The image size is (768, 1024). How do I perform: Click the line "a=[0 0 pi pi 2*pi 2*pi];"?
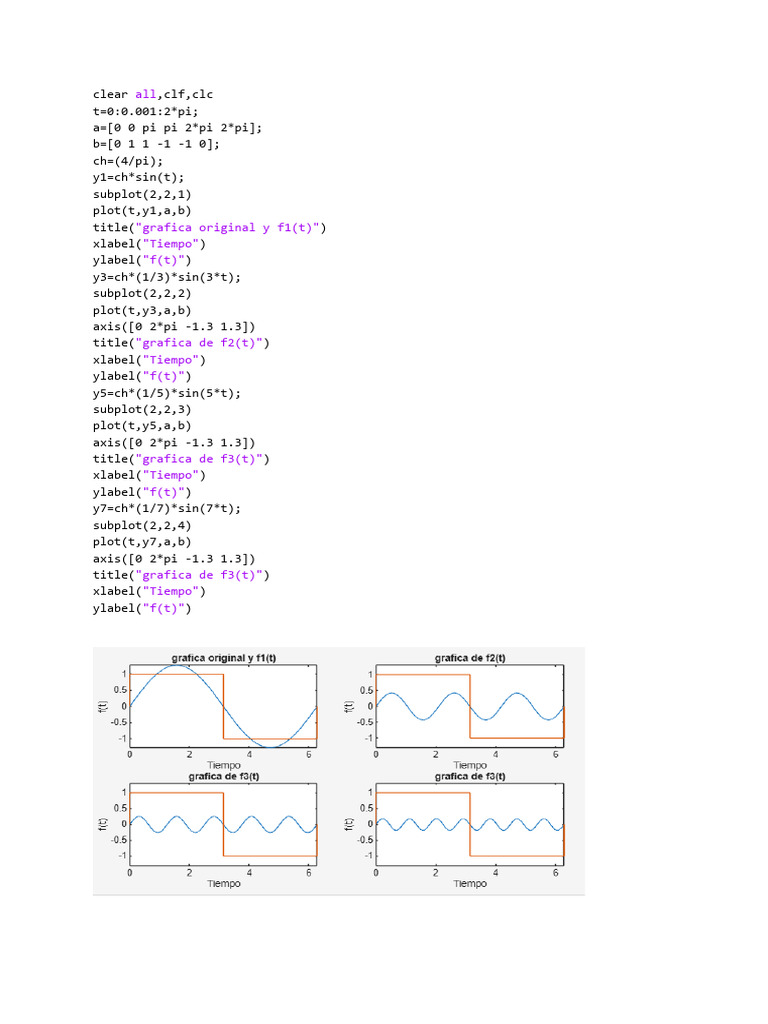point(177,128)
